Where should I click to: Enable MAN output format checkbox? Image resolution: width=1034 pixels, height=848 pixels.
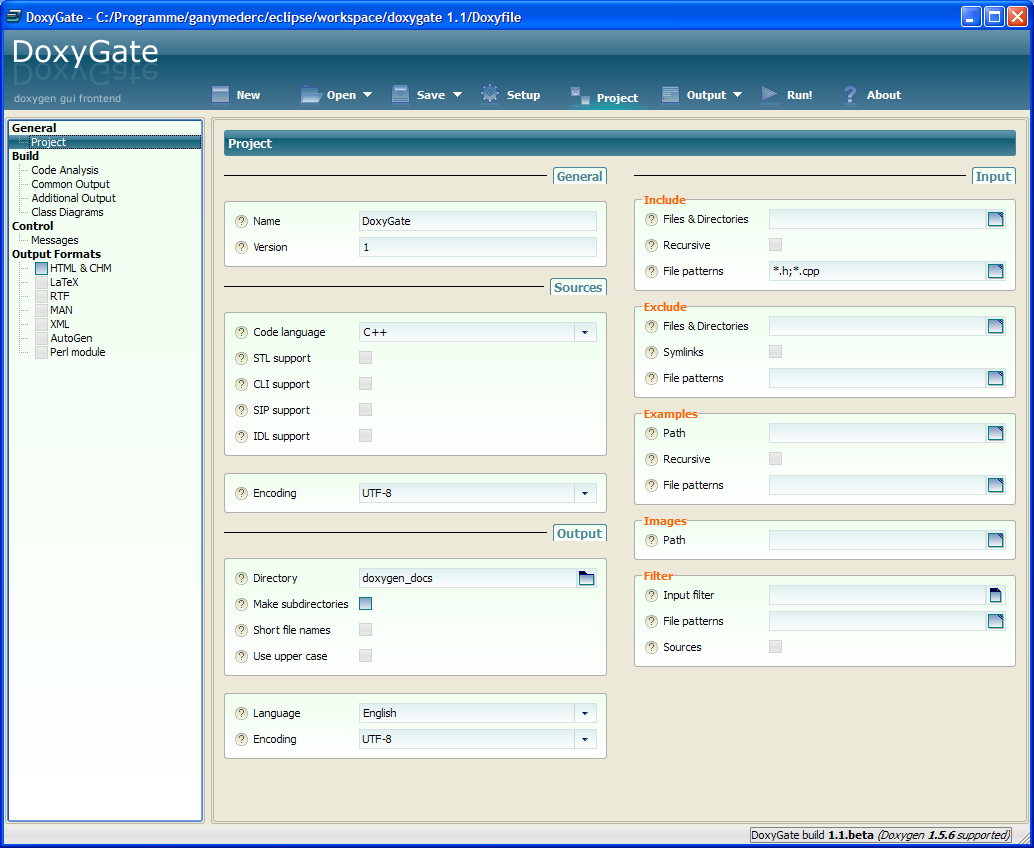pyautogui.click(x=42, y=310)
